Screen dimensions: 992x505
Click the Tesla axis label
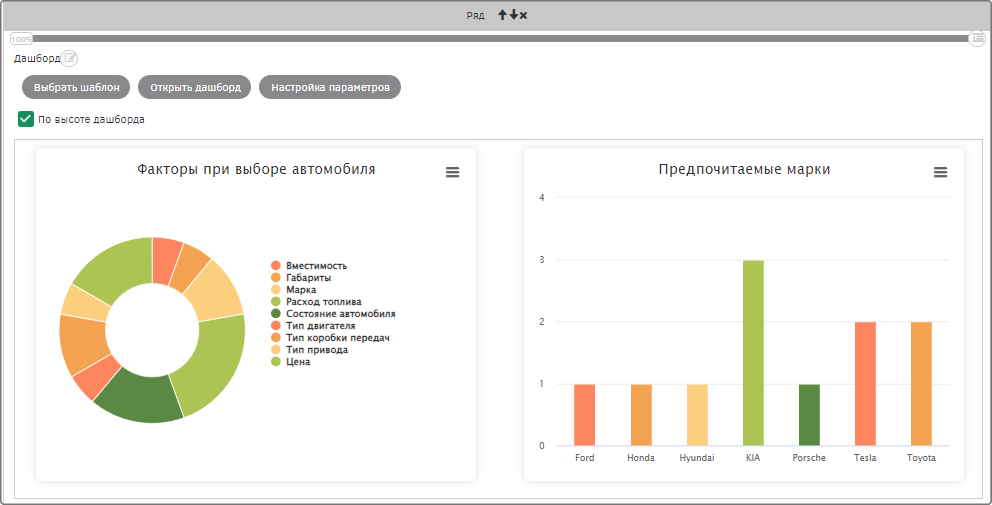(x=865, y=458)
